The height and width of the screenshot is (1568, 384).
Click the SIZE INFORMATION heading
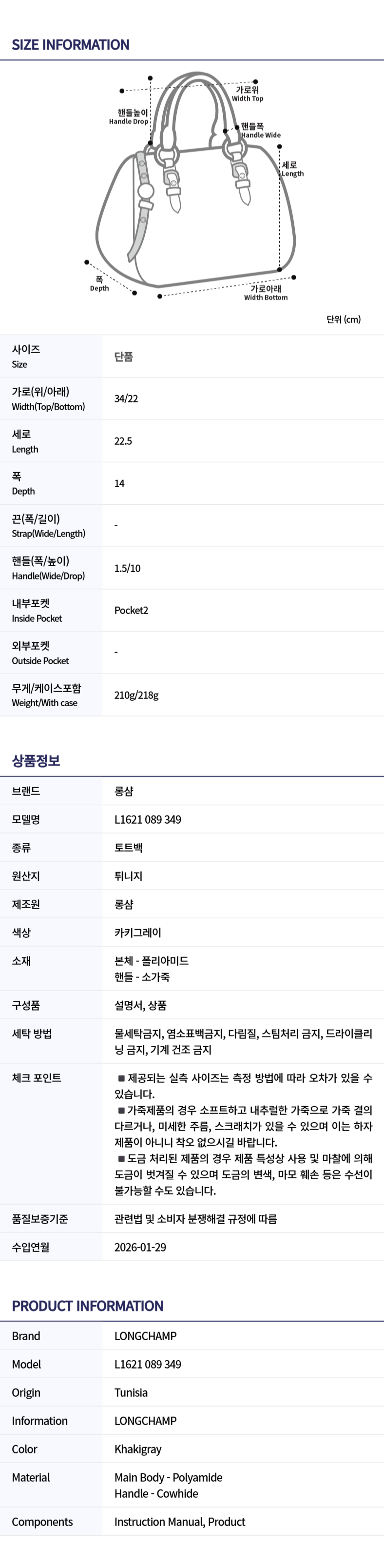click(71, 45)
